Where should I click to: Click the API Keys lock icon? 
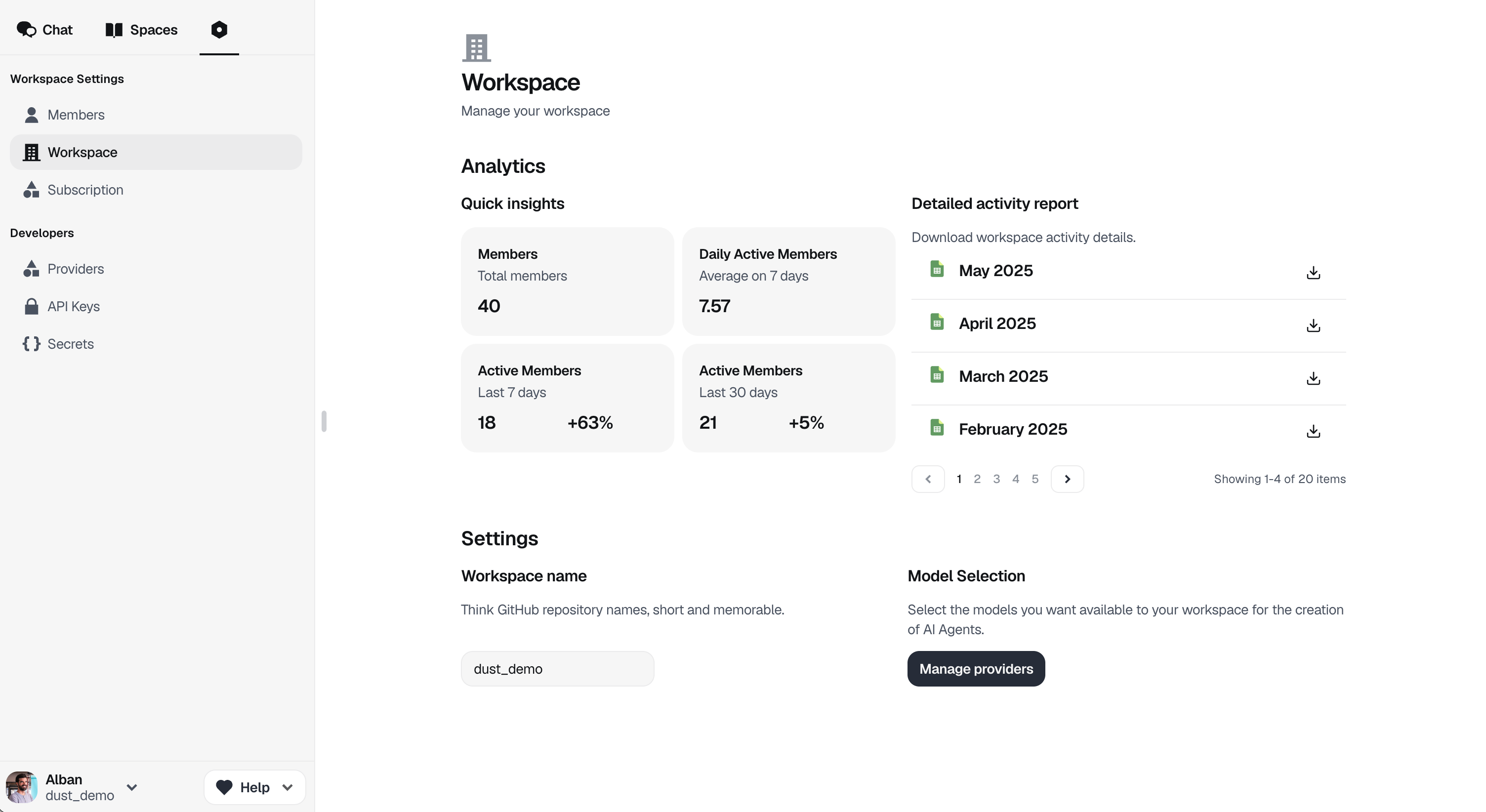click(x=32, y=306)
